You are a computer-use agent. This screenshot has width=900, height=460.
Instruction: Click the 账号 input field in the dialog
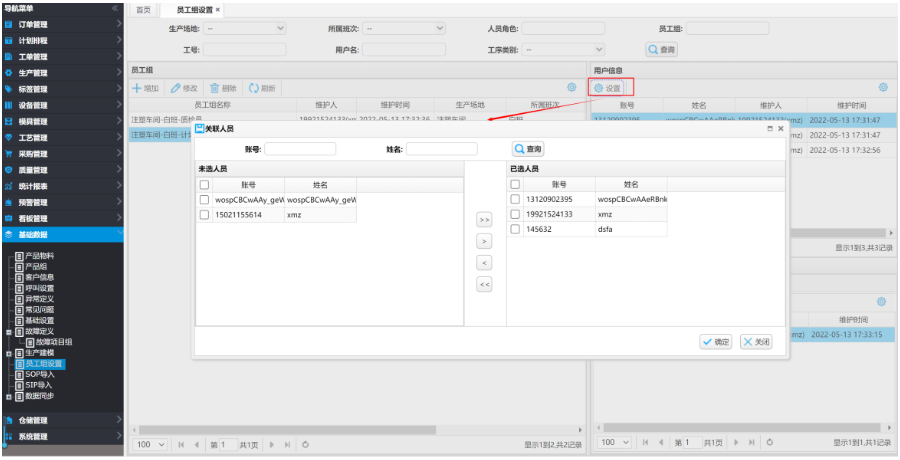pyautogui.click(x=300, y=149)
